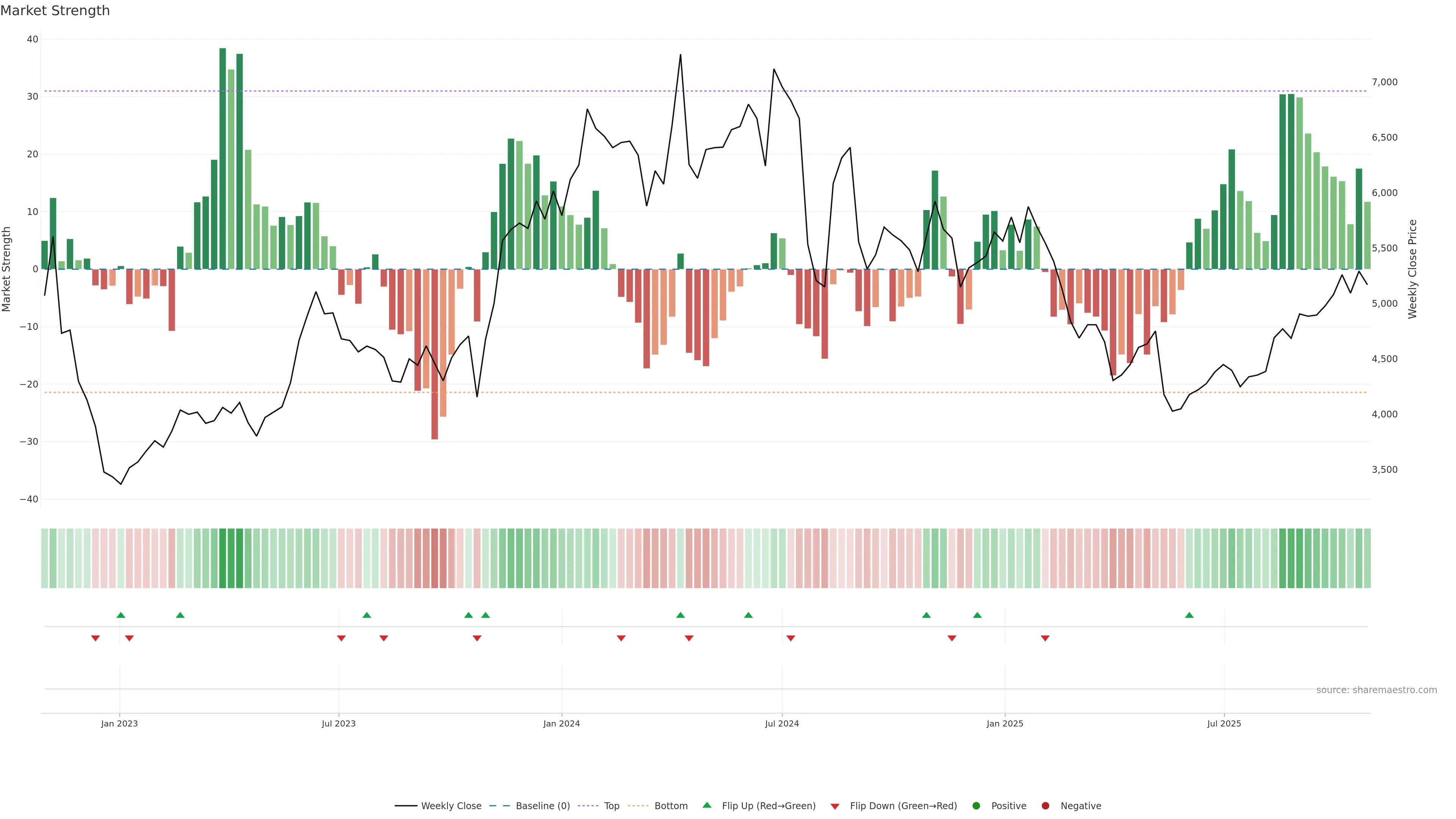Toggle Weekly Close legend entry
This screenshot has width=1456, height=819.
tap(450, 806)
